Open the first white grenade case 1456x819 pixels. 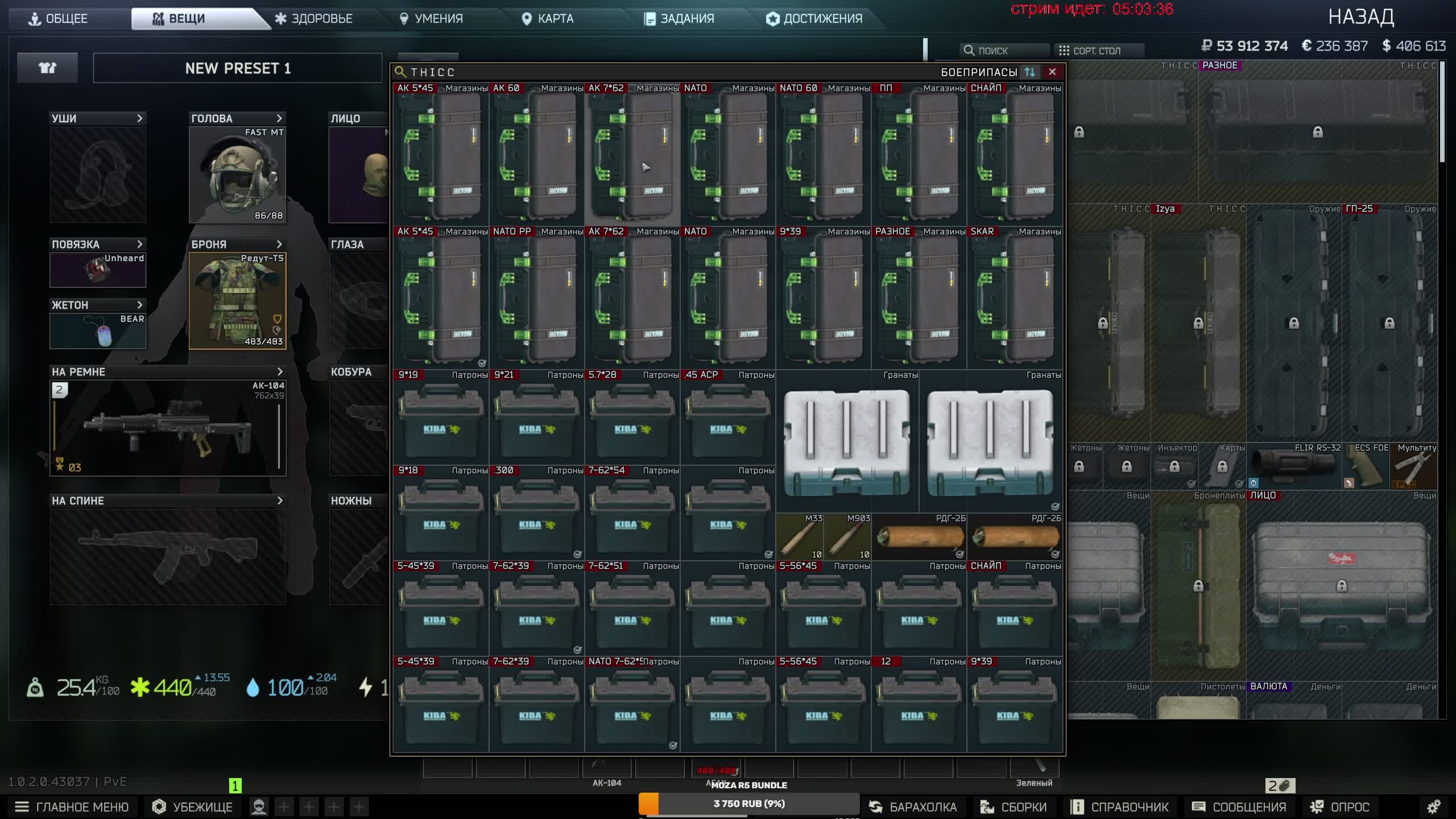(847, 442)
